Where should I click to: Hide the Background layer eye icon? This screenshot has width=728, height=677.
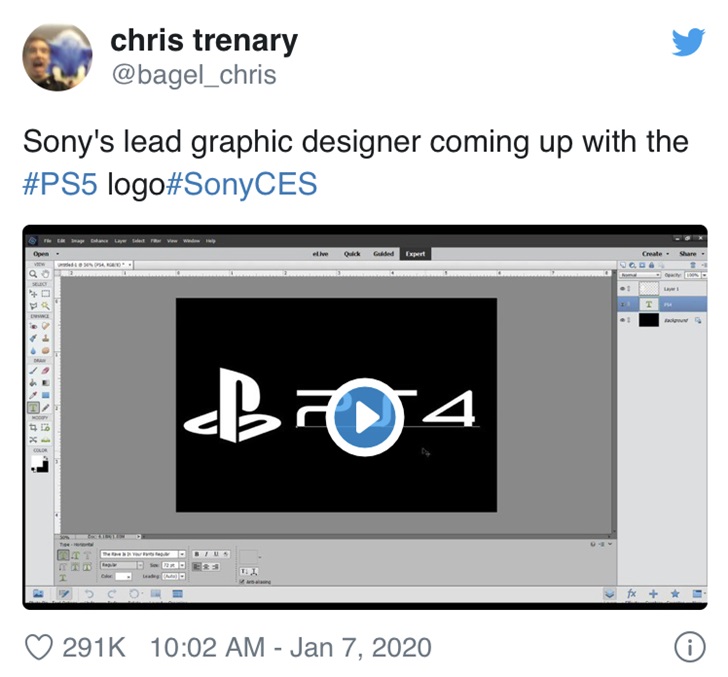pyautogui.click(x=623, y=319)
